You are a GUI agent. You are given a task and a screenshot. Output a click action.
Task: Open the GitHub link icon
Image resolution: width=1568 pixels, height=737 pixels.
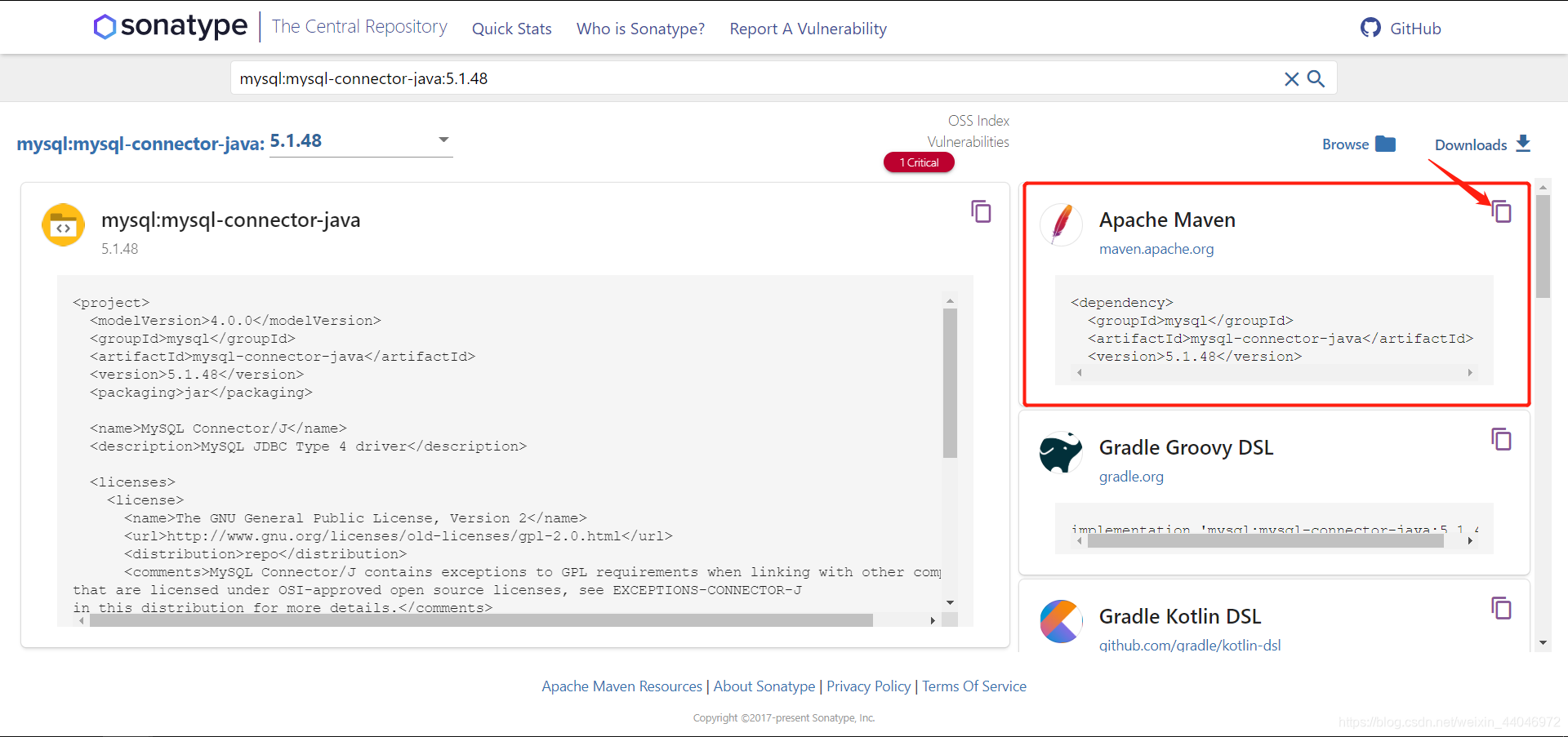(x=1370, y=28)
